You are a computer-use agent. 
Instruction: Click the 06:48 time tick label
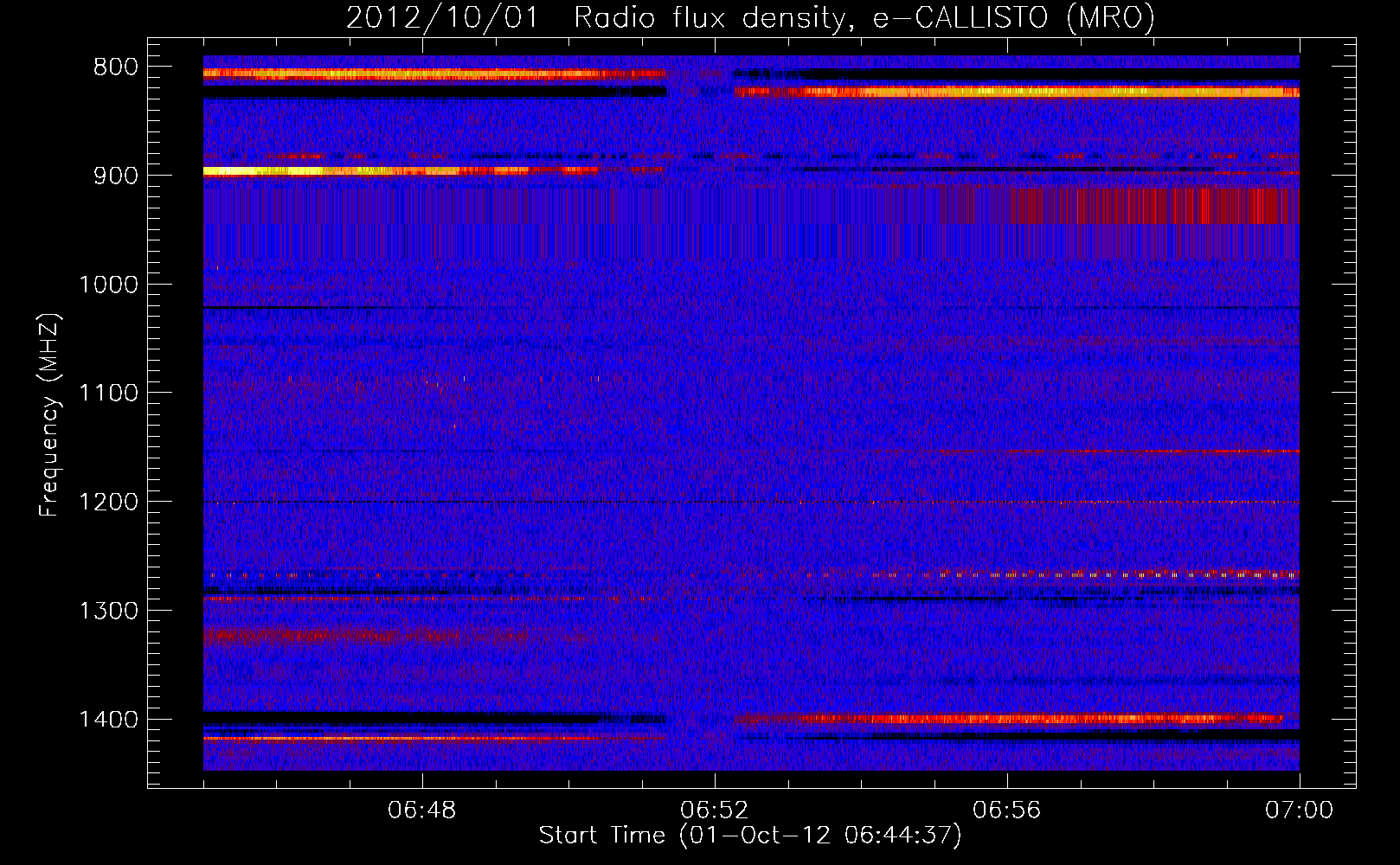point(421,811)
